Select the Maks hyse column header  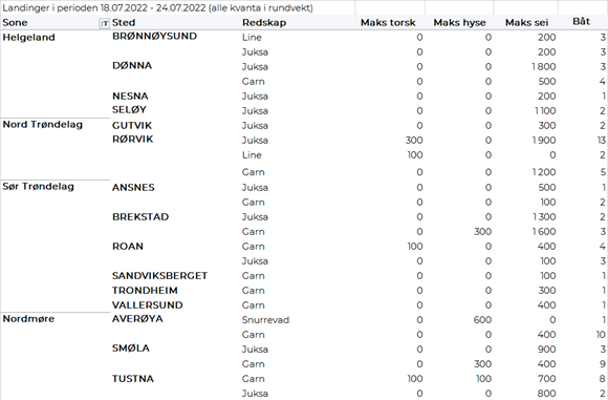tap(459, 22)
